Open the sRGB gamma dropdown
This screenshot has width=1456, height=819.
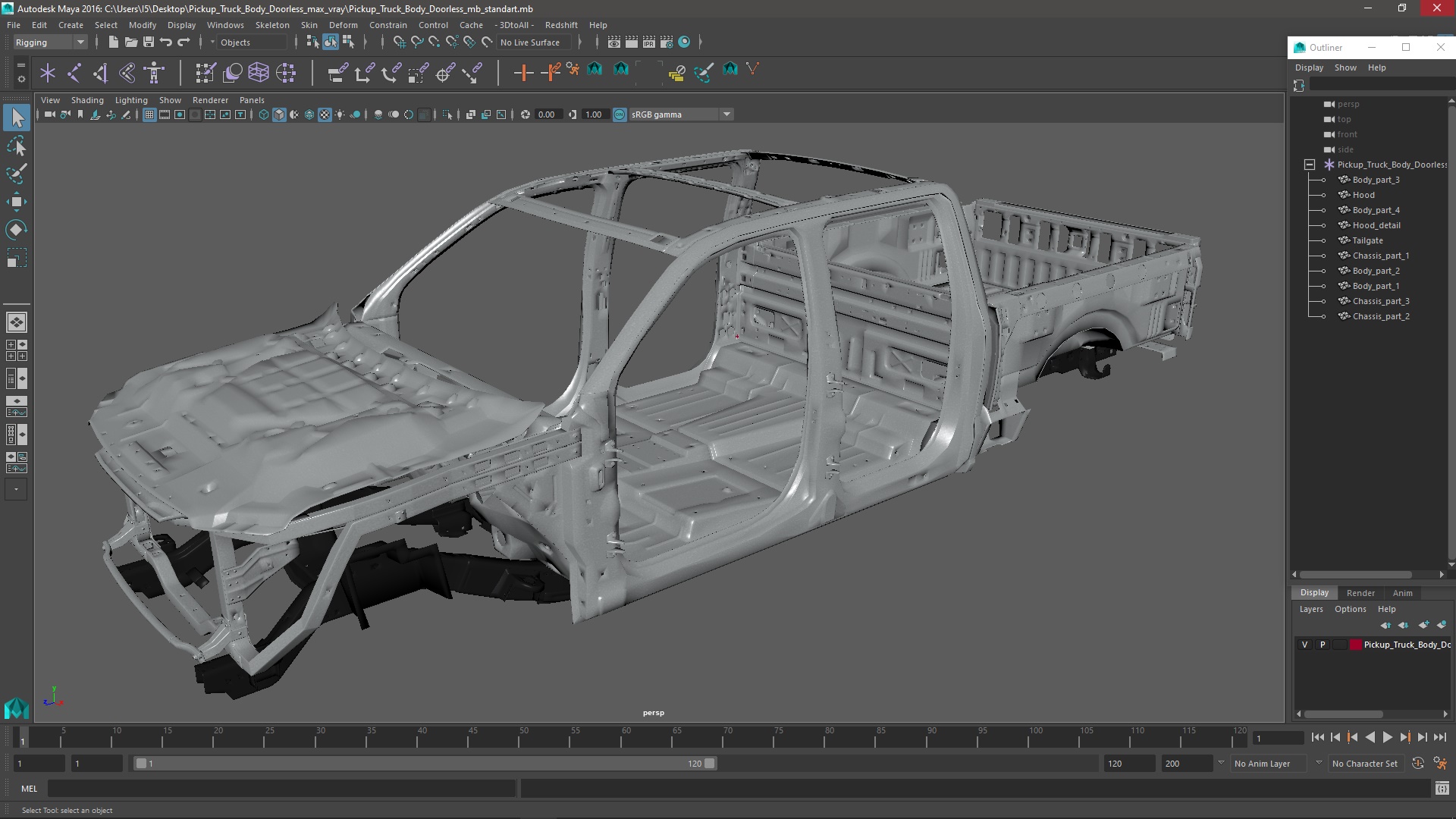click(726, 115)
